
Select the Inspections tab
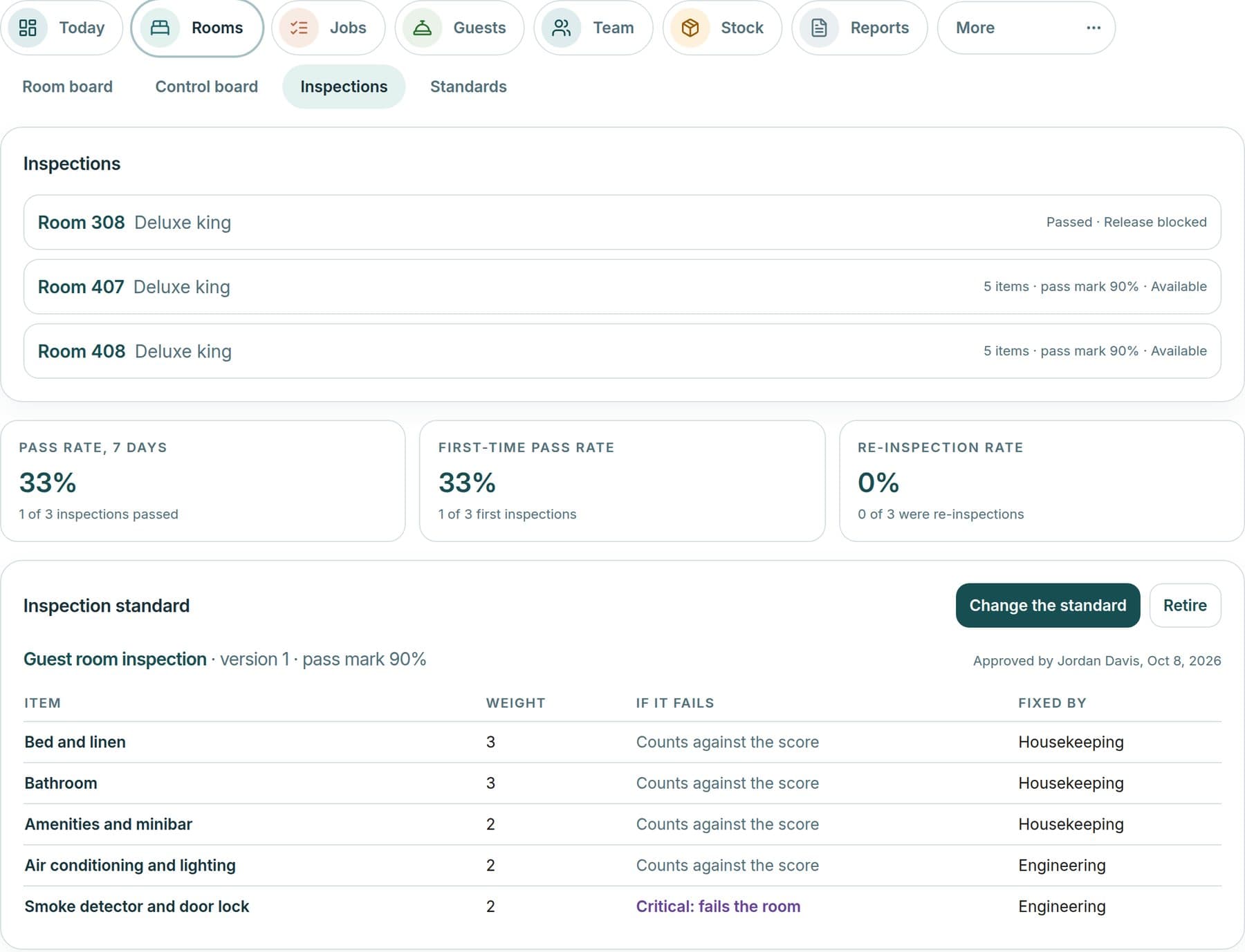(344, 86)
